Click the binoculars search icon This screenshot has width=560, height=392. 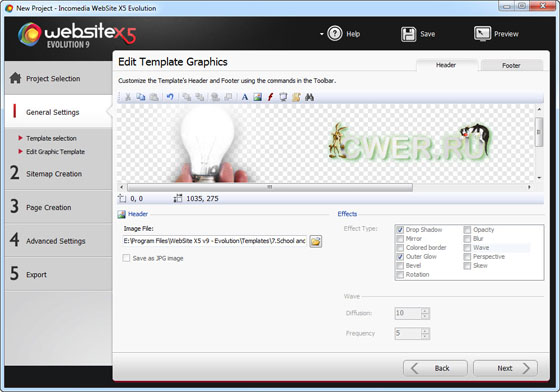click(x=309, y=97)
